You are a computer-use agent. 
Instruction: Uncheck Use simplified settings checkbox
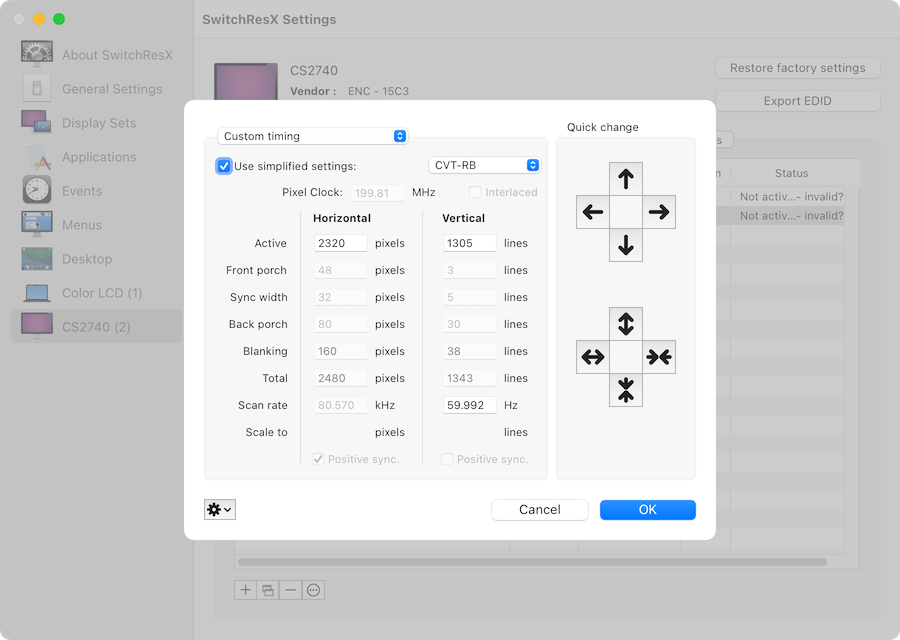(x=224, y=166)
